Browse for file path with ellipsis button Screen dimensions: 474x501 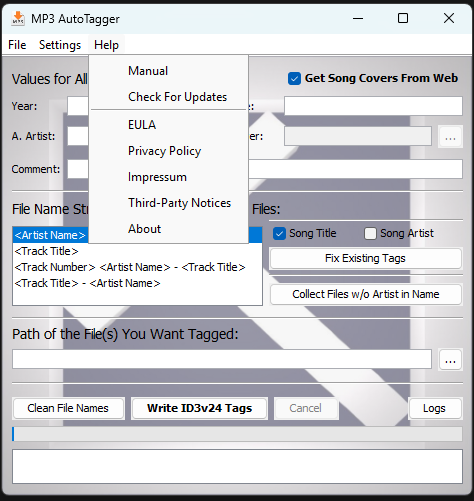point(450,360)
